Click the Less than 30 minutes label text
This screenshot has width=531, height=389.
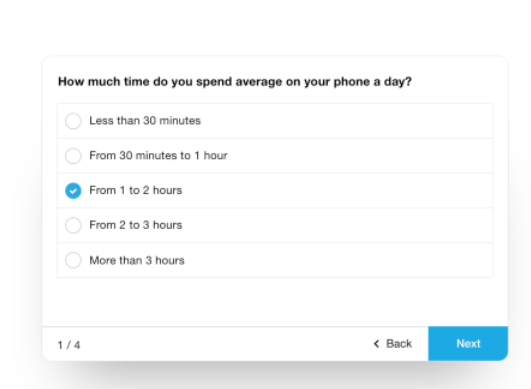[x=145, y=121]
